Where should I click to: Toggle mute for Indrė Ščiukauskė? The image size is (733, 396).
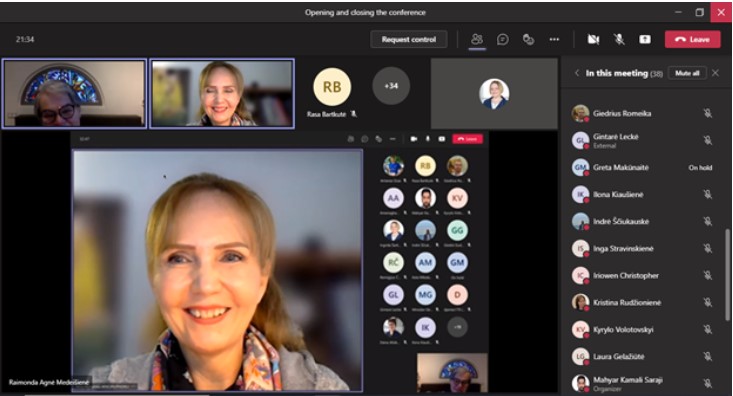point(708,221)
